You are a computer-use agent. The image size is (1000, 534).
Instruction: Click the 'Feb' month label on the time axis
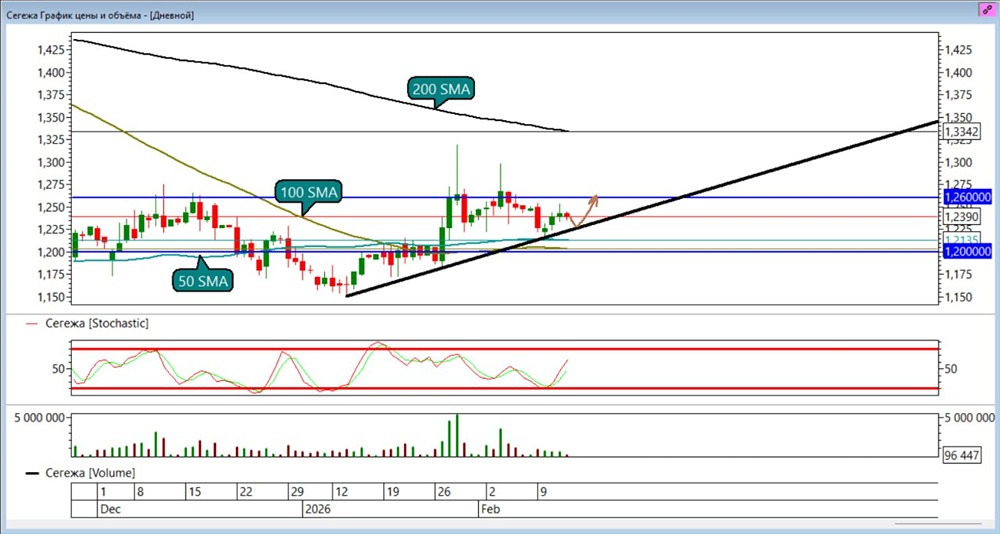click(x=492, y=510)
